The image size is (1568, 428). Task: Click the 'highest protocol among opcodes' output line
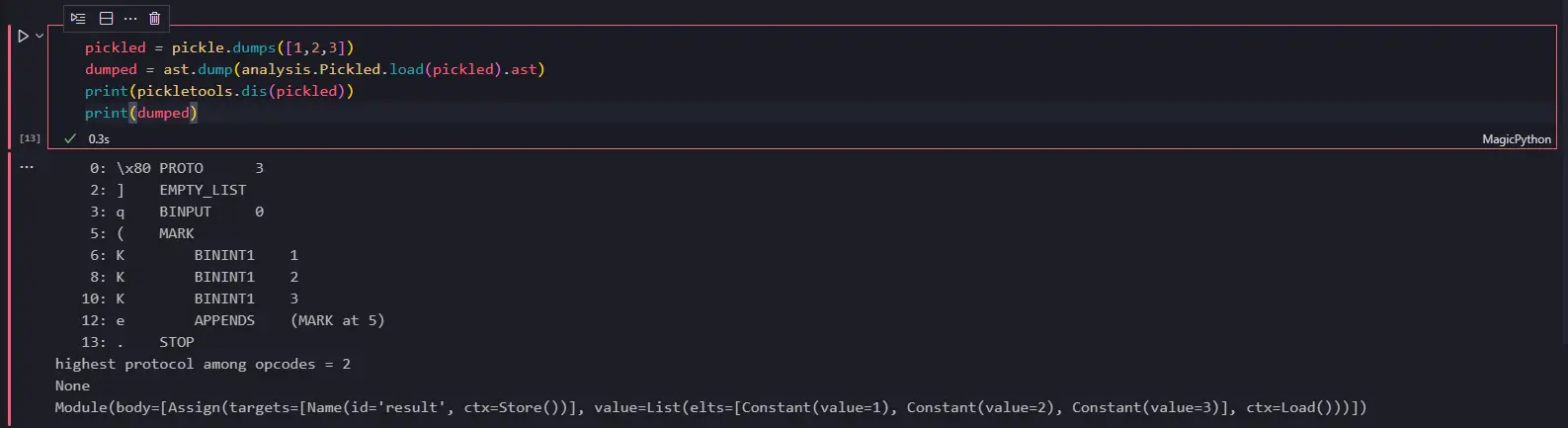(x=203, y=364)
